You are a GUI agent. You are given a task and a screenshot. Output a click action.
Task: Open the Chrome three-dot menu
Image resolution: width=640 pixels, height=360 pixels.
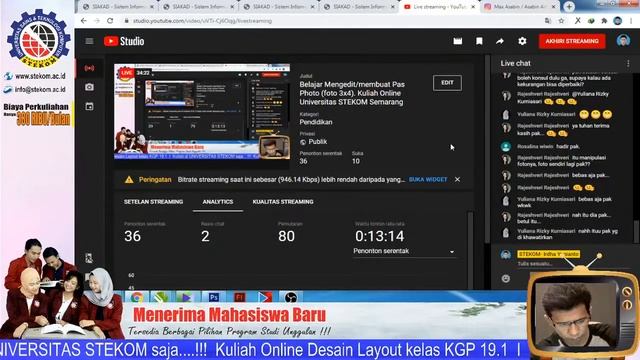(631, 21)
